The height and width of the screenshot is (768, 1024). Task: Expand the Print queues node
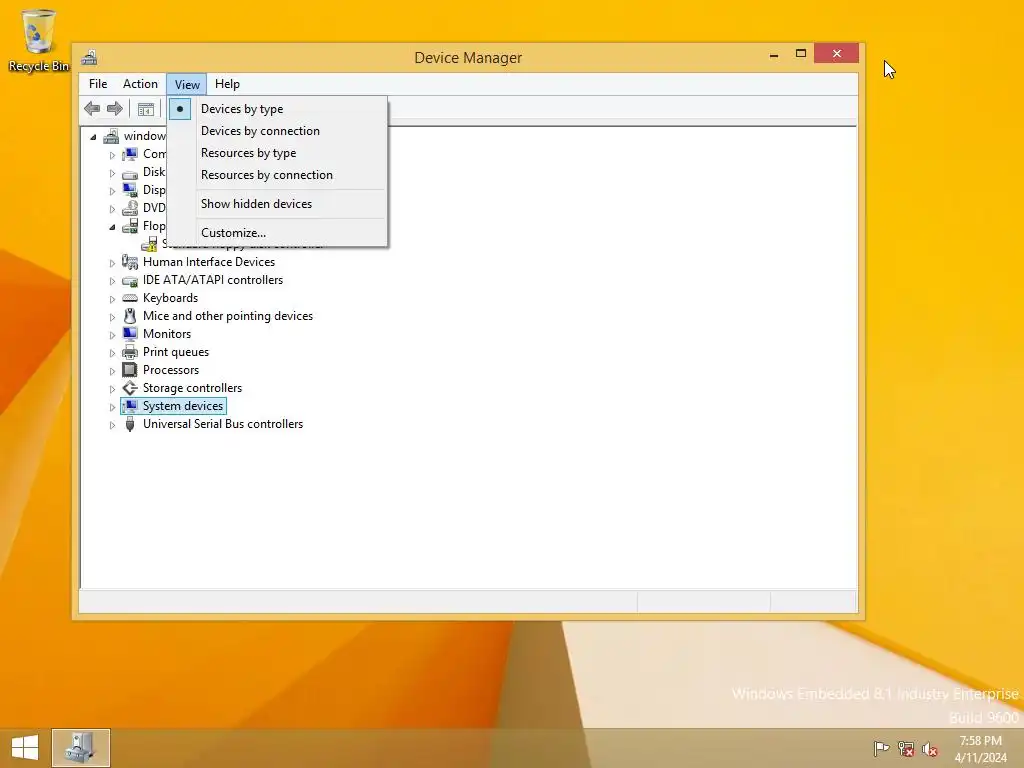112,353
